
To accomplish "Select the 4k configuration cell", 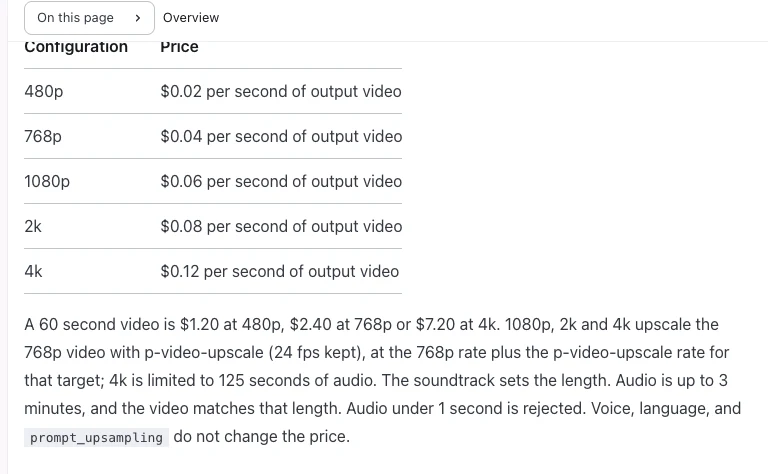I will 33,271.
